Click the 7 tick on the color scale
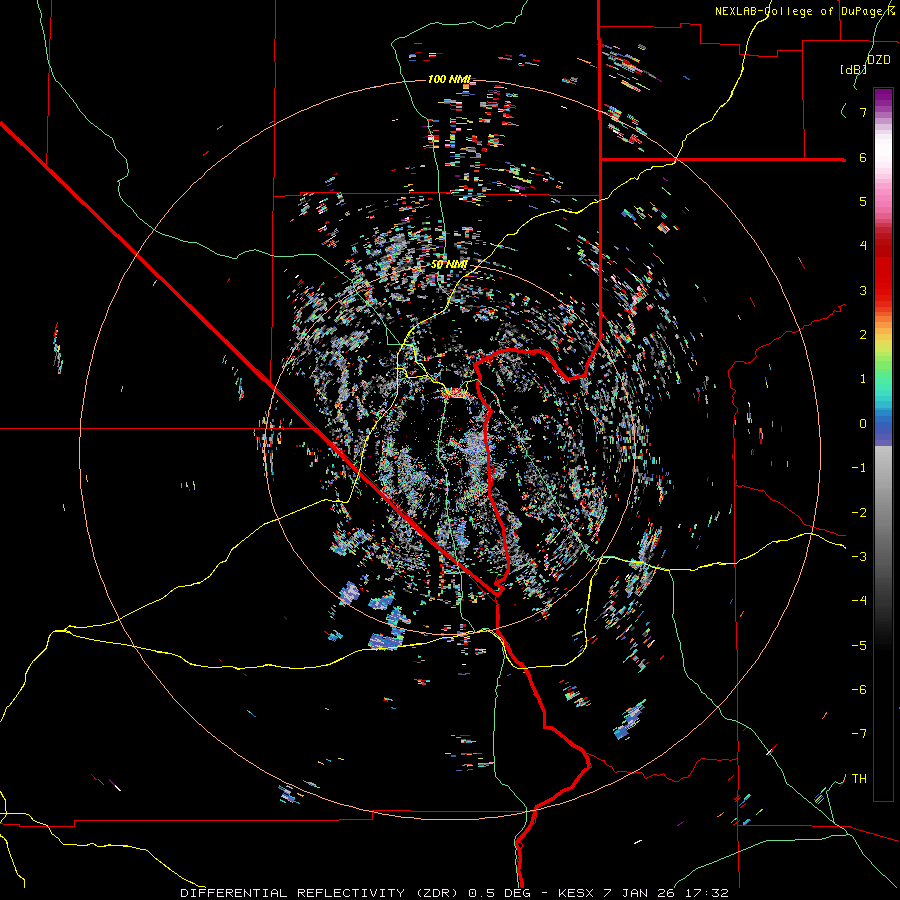This screenshot has height=900, width=900. point(863,112)
